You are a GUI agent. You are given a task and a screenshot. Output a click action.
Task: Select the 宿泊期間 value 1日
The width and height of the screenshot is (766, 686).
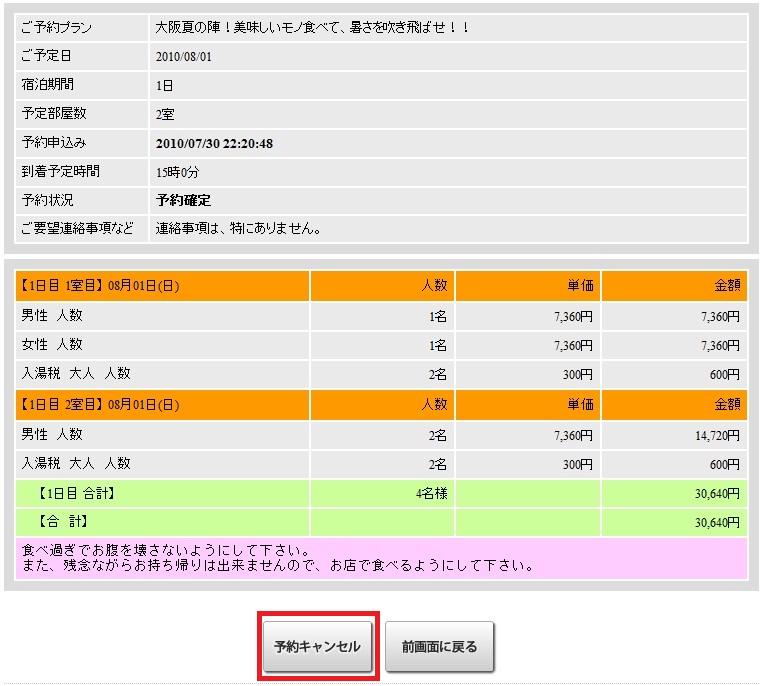click(165, 86)
